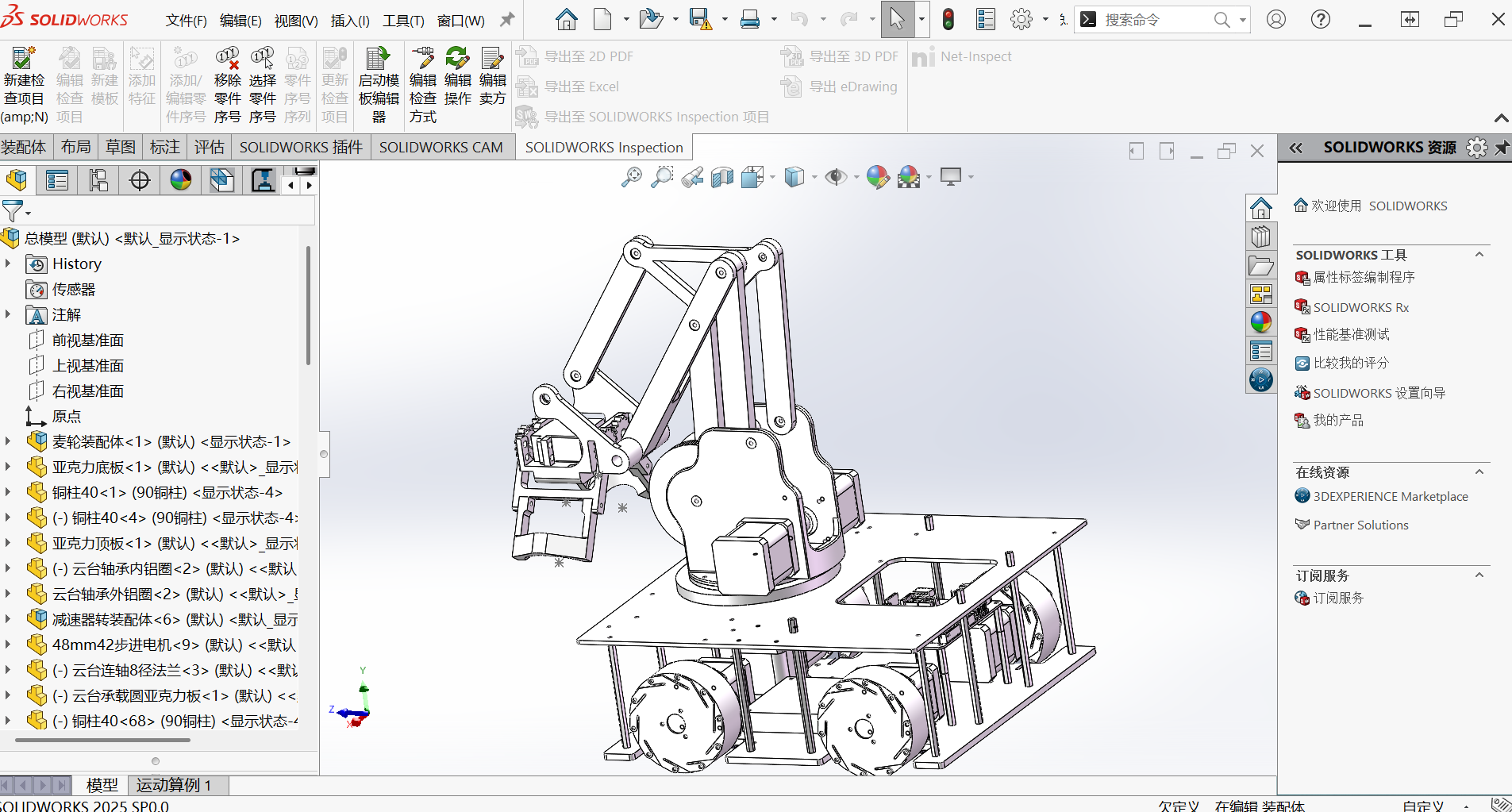Collapse 在线资源 section

tap(1479, 472)
